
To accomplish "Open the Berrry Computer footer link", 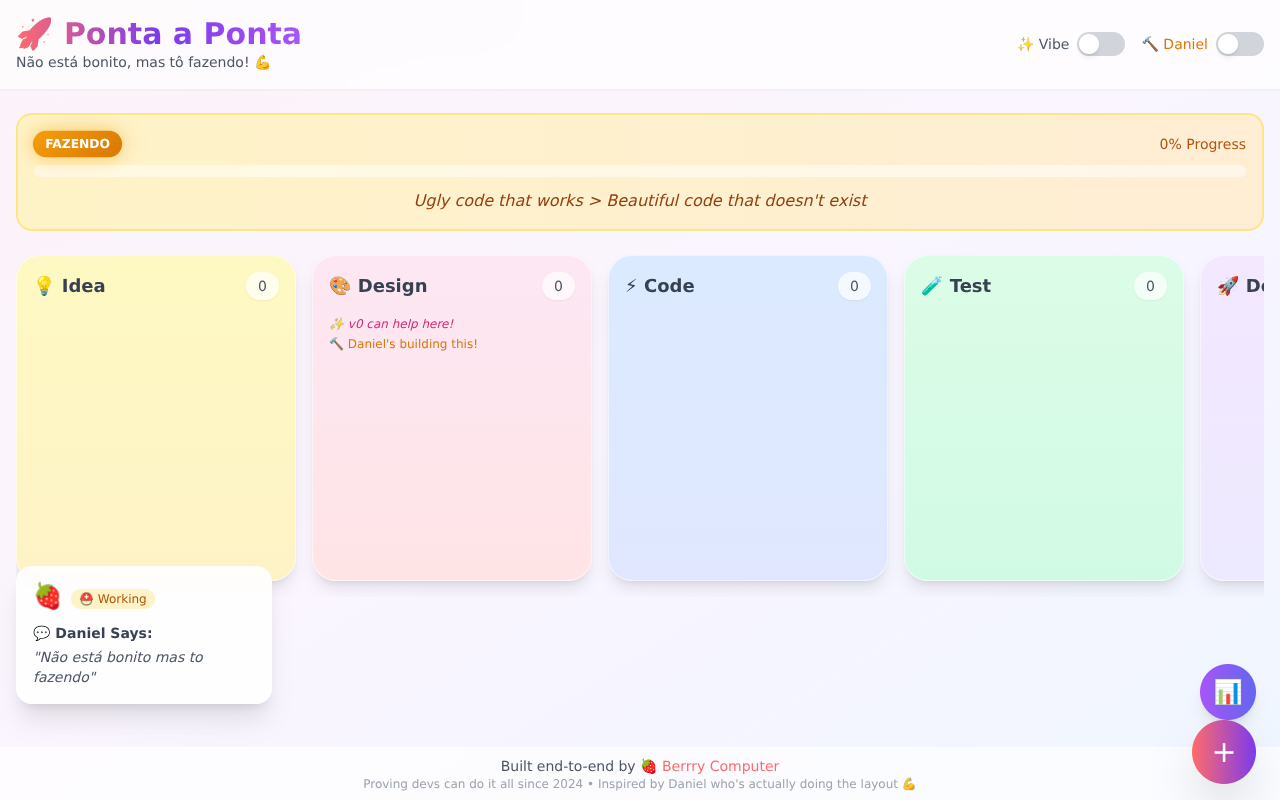I will click(719, 766).
